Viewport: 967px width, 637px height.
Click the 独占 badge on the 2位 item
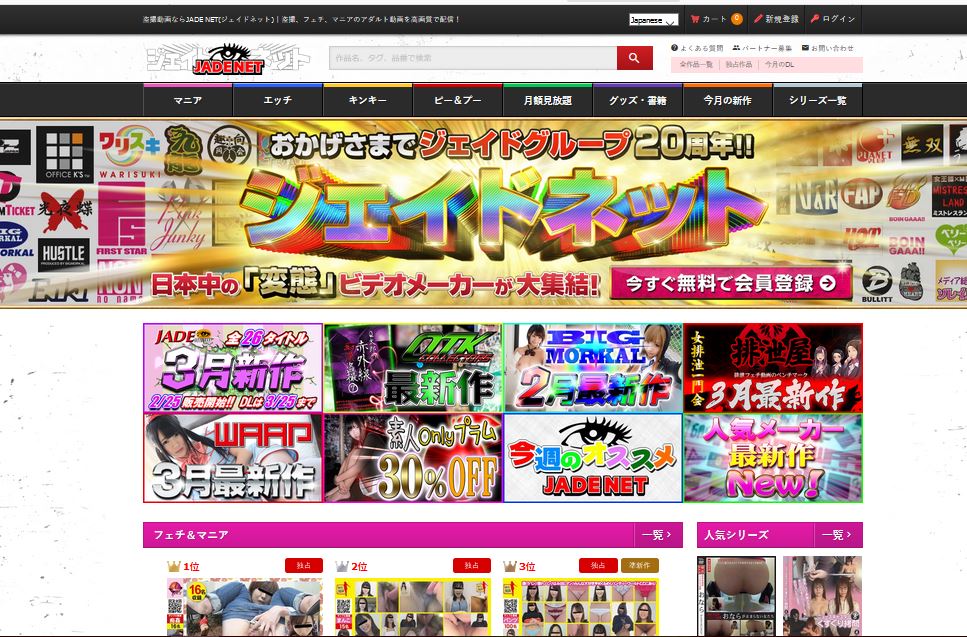(x=472, y=565)
